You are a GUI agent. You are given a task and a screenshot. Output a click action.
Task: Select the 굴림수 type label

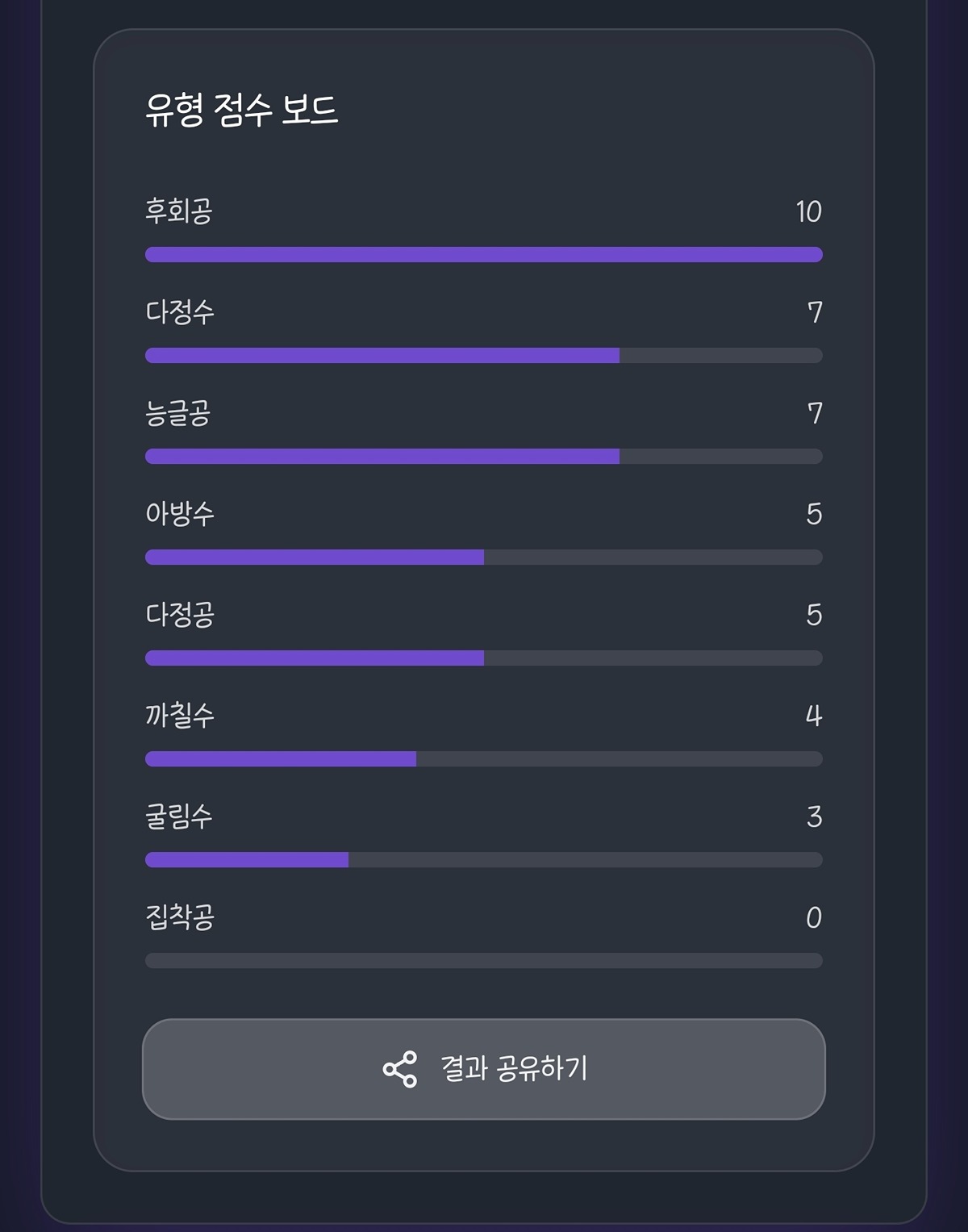178,816
